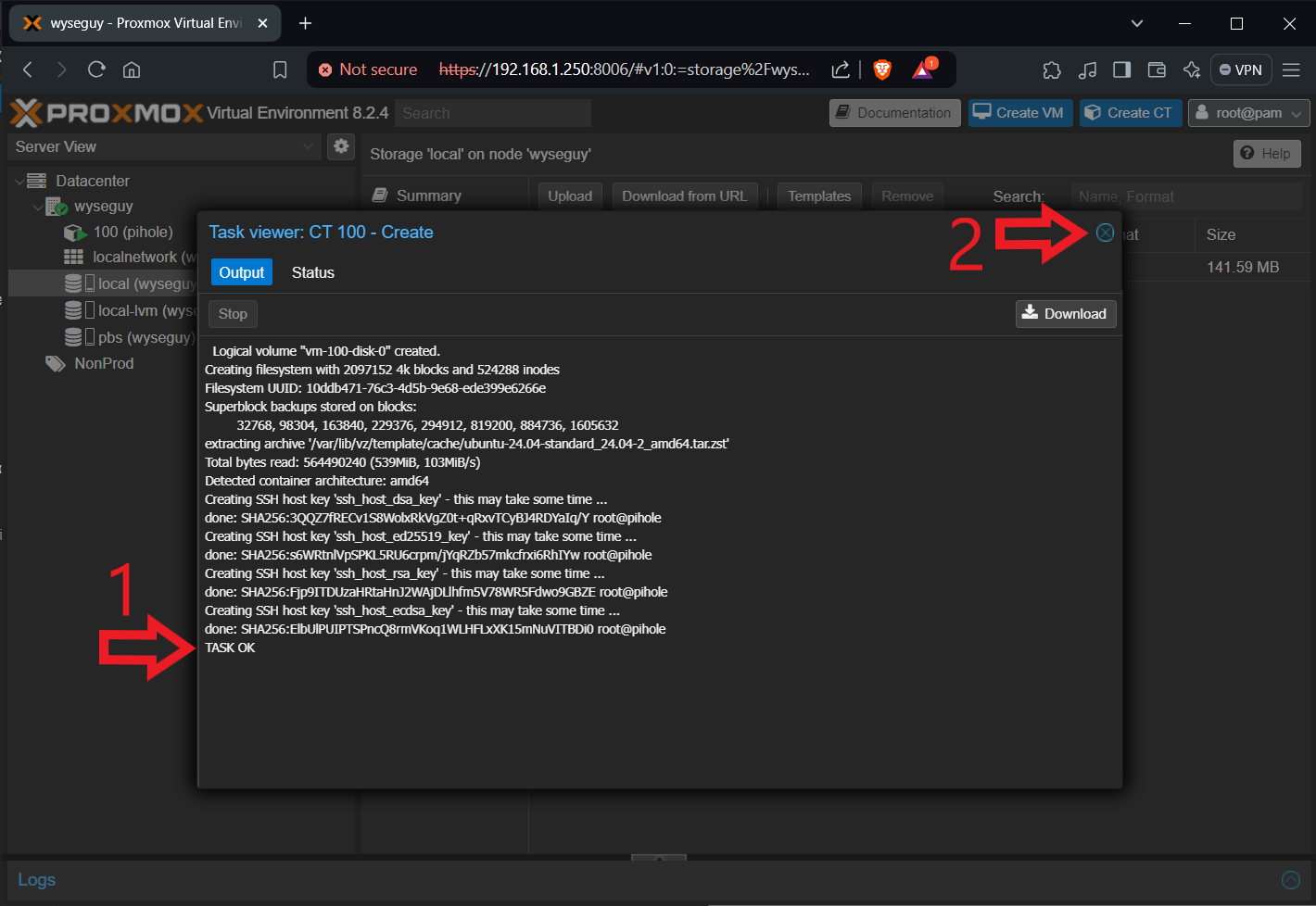Focus the Name, Format search field

pyautogui.click(x=1186, y=196)
